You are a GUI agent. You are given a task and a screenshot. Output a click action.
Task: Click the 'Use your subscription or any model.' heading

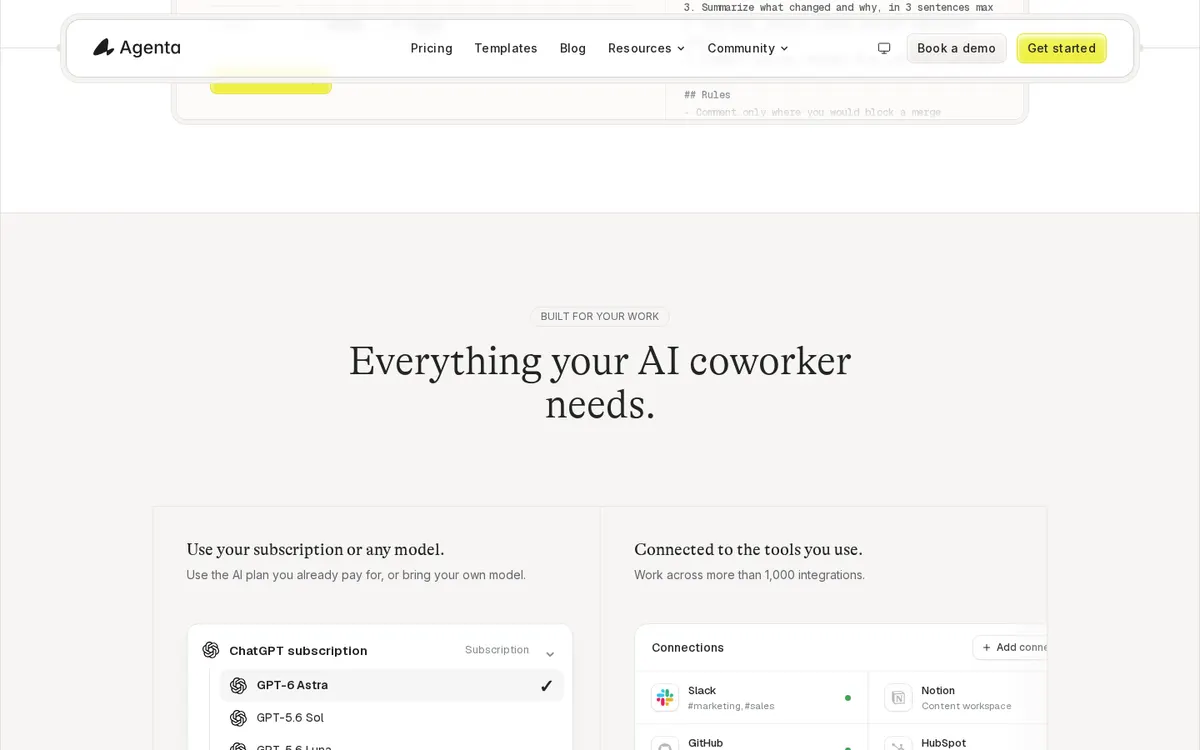click(x=315, y=549)
